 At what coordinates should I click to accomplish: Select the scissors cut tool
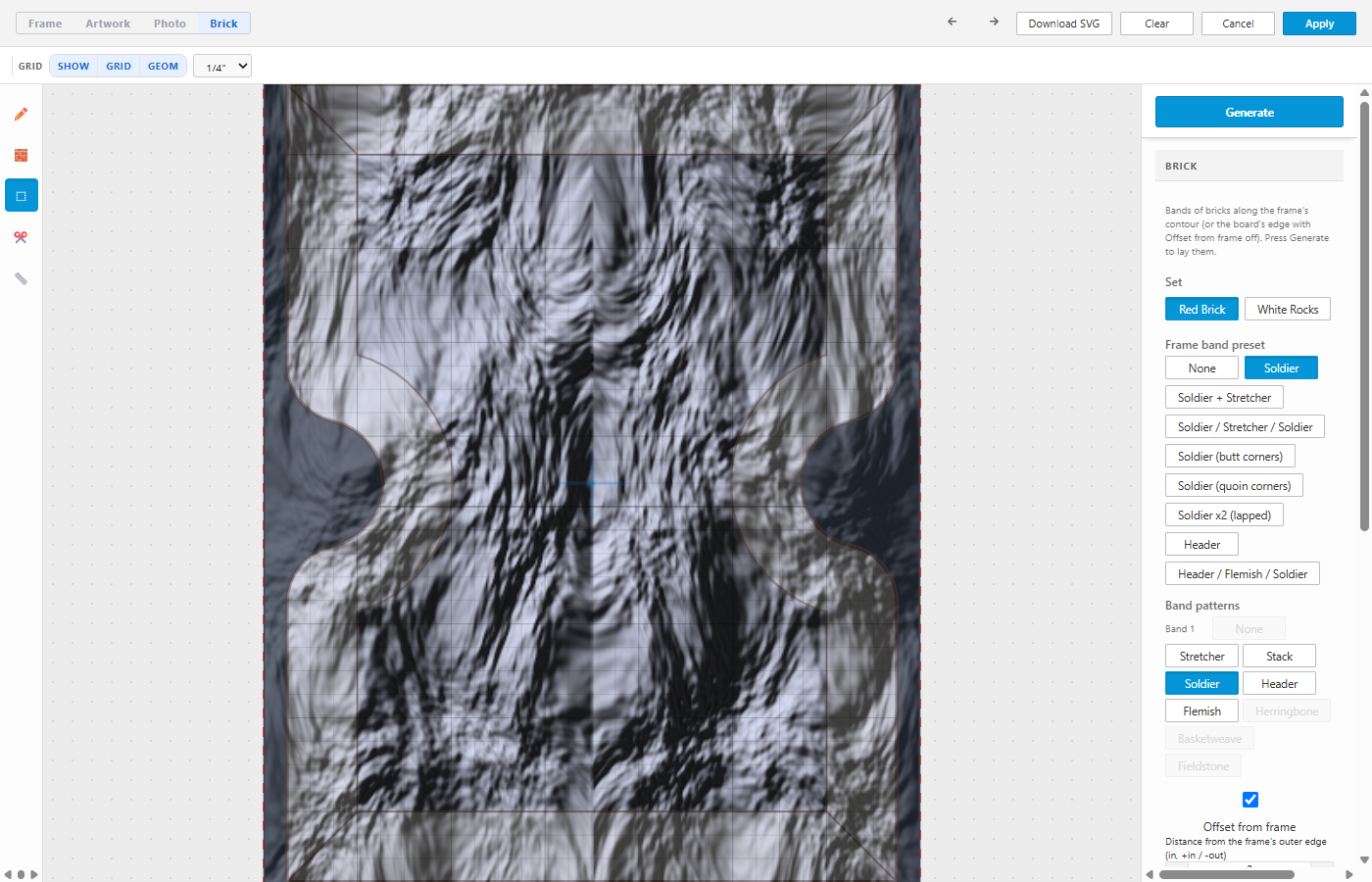21,237
